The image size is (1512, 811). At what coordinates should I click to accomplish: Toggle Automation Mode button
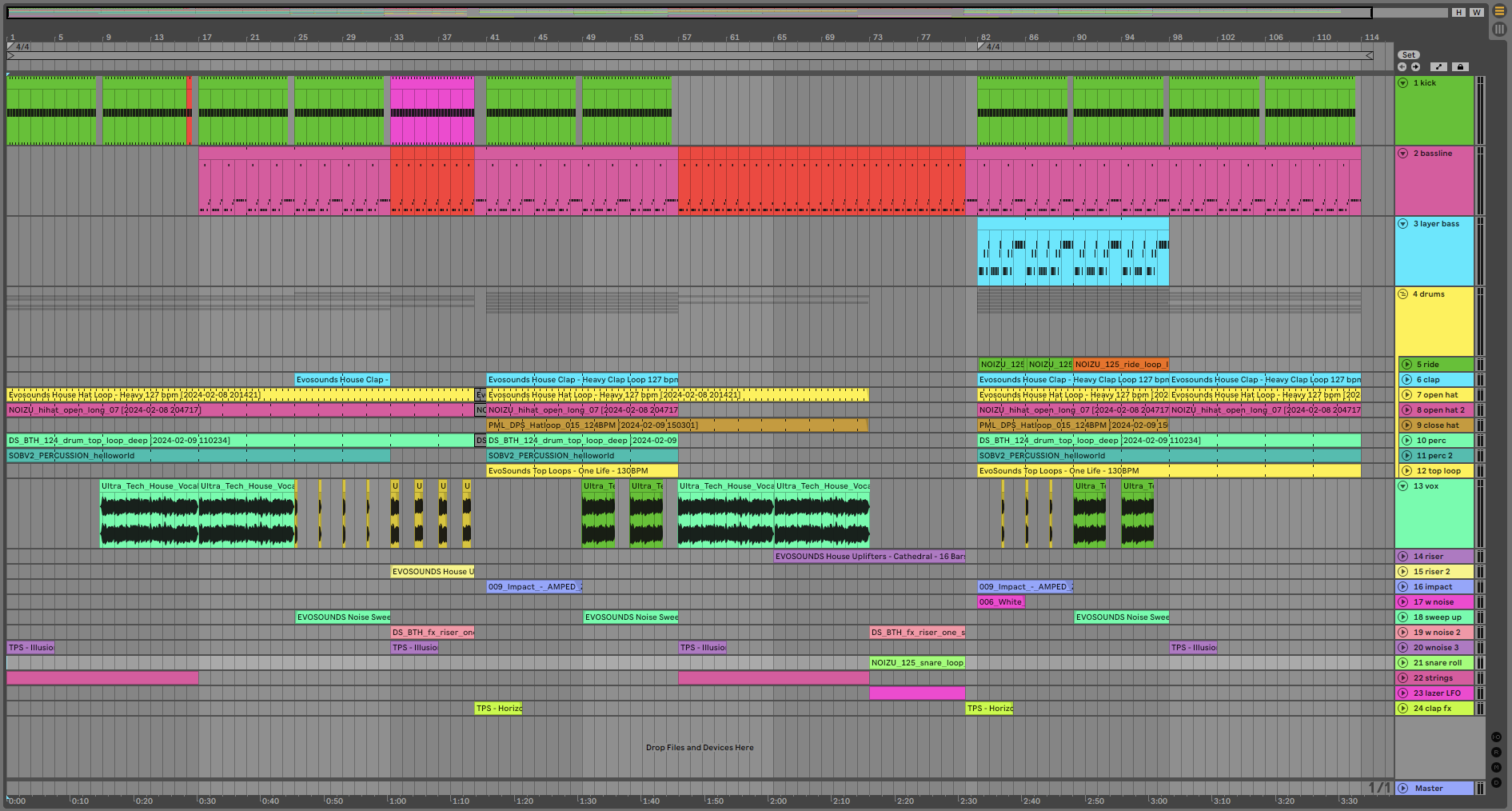[x=1438, y=67]
